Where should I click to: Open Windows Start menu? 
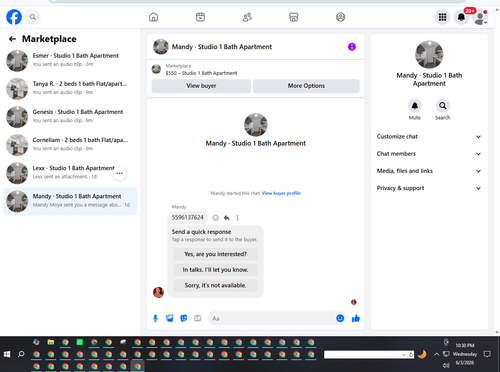click(x=7, y=354)
